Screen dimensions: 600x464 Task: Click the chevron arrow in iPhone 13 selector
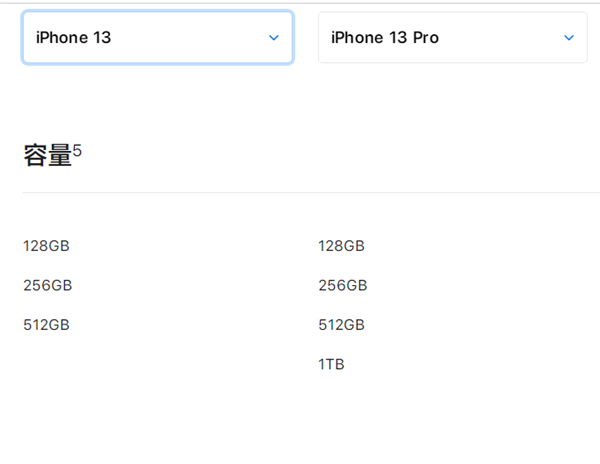coord(274,38)
